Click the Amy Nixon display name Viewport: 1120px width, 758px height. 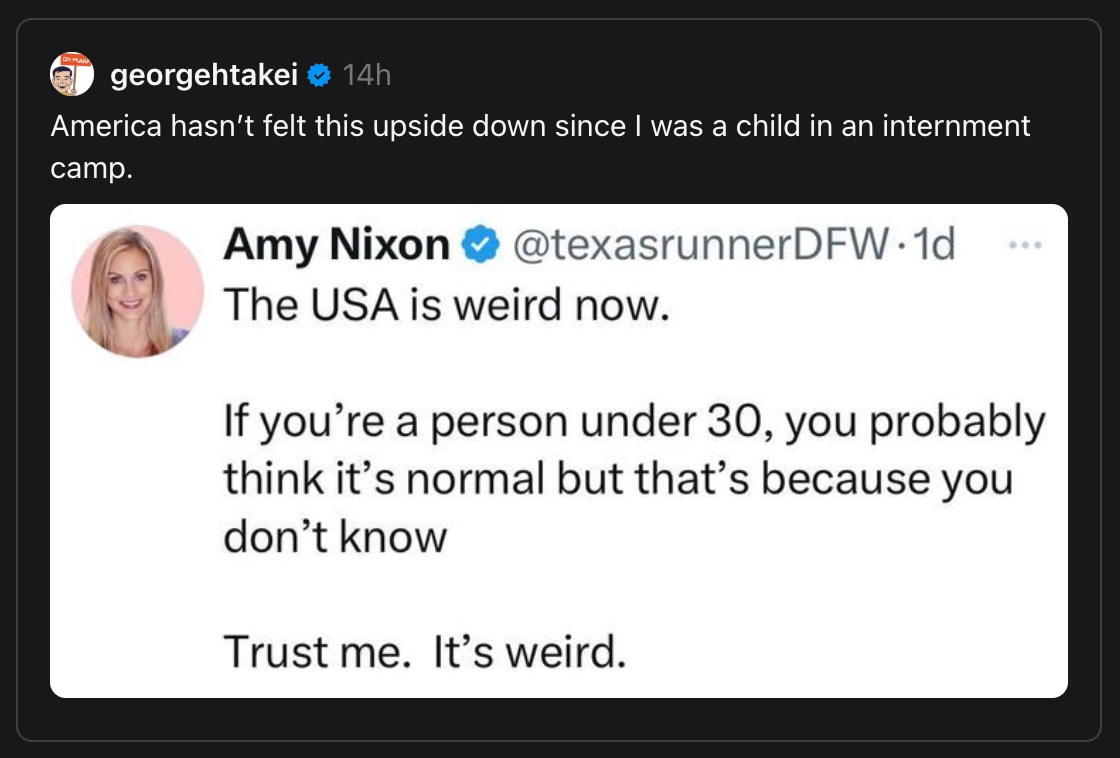tap(336, 245)
